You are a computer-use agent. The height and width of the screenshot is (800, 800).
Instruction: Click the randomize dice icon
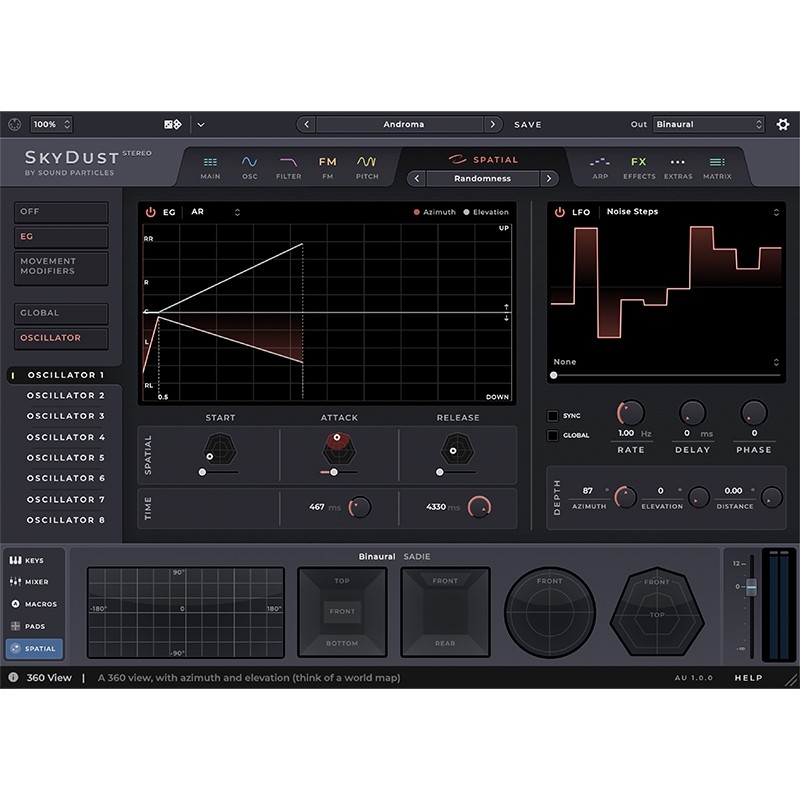[172, 124]
